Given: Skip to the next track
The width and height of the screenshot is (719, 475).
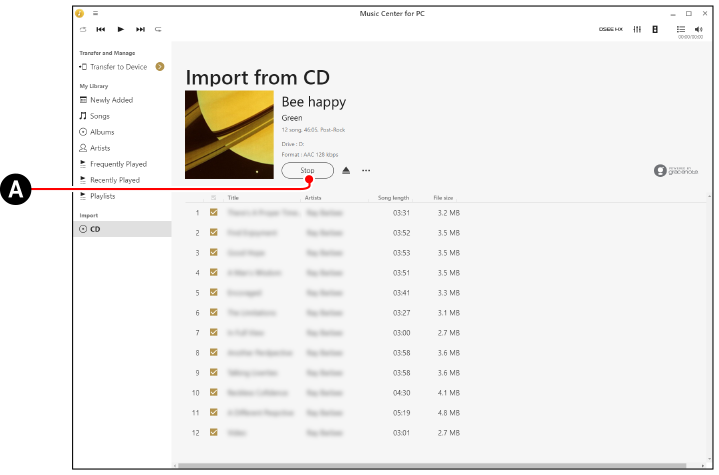Looking at the screenshot, I should click(x=140, y=30).
